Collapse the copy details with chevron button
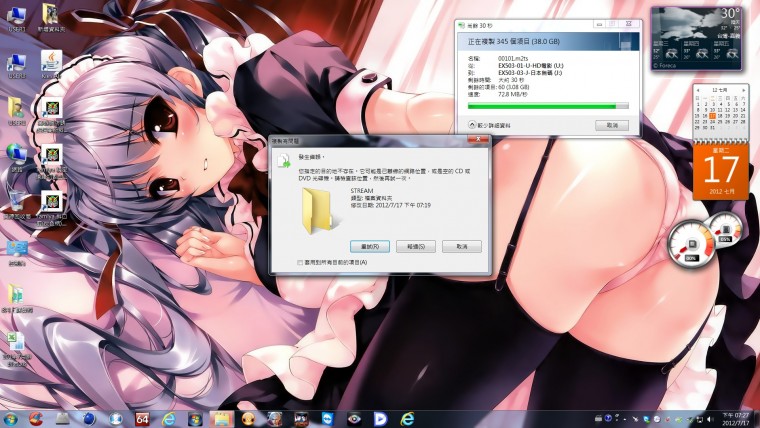The image size is (760, 428). click(472, 125)
